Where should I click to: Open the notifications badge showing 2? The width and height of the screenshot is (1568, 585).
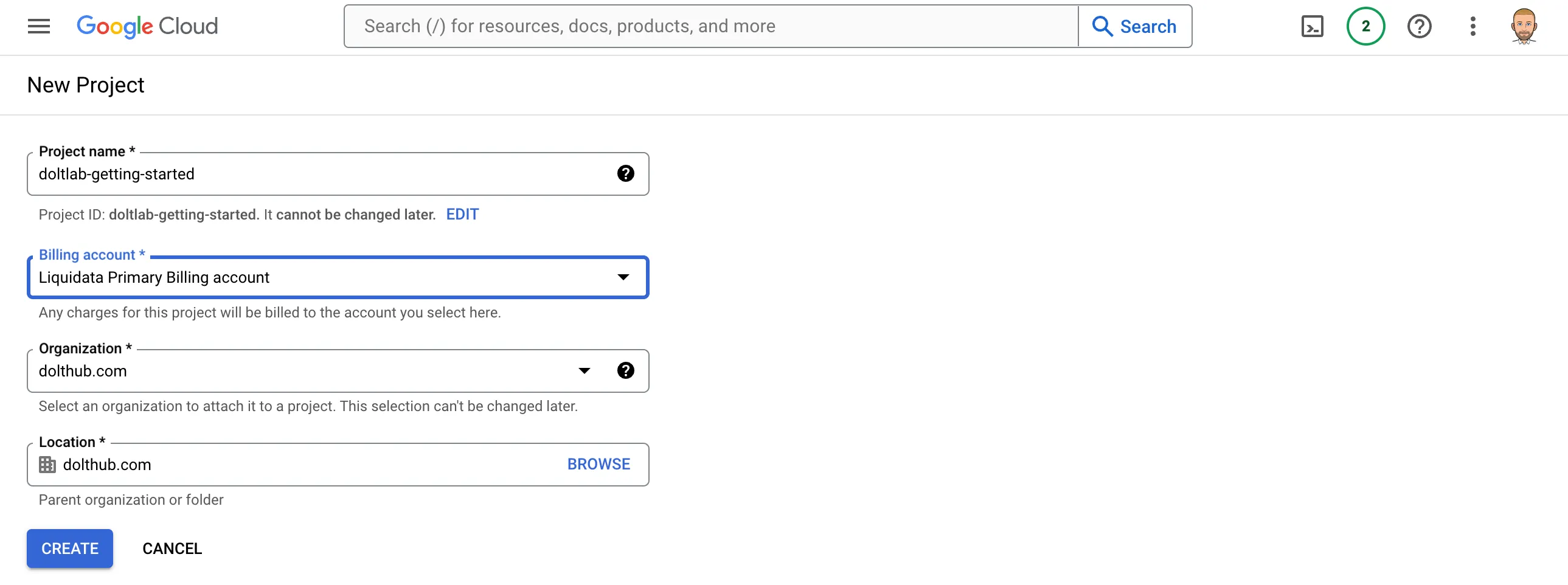click(1365, 26)
